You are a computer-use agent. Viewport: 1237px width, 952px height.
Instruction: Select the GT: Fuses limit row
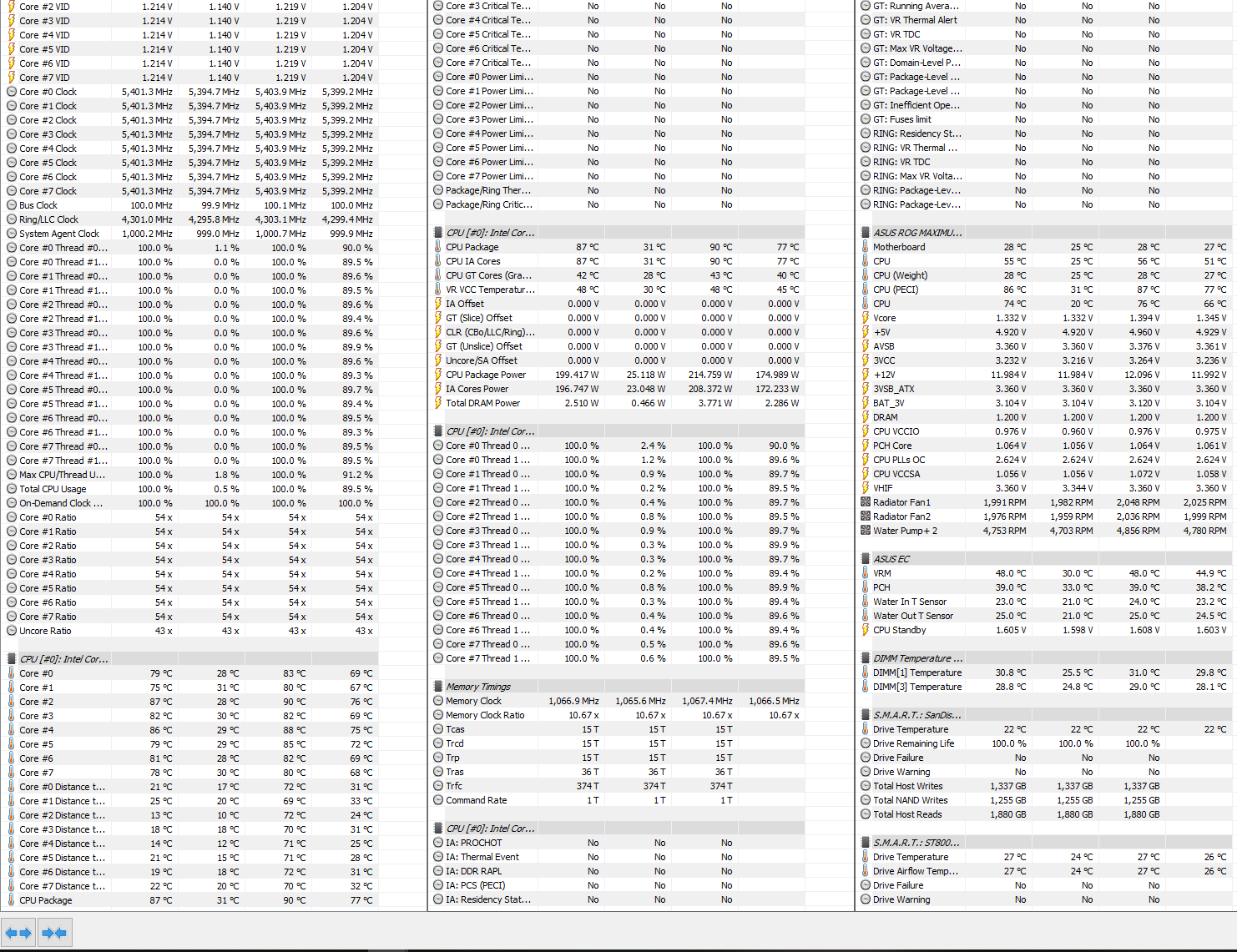1045,119
